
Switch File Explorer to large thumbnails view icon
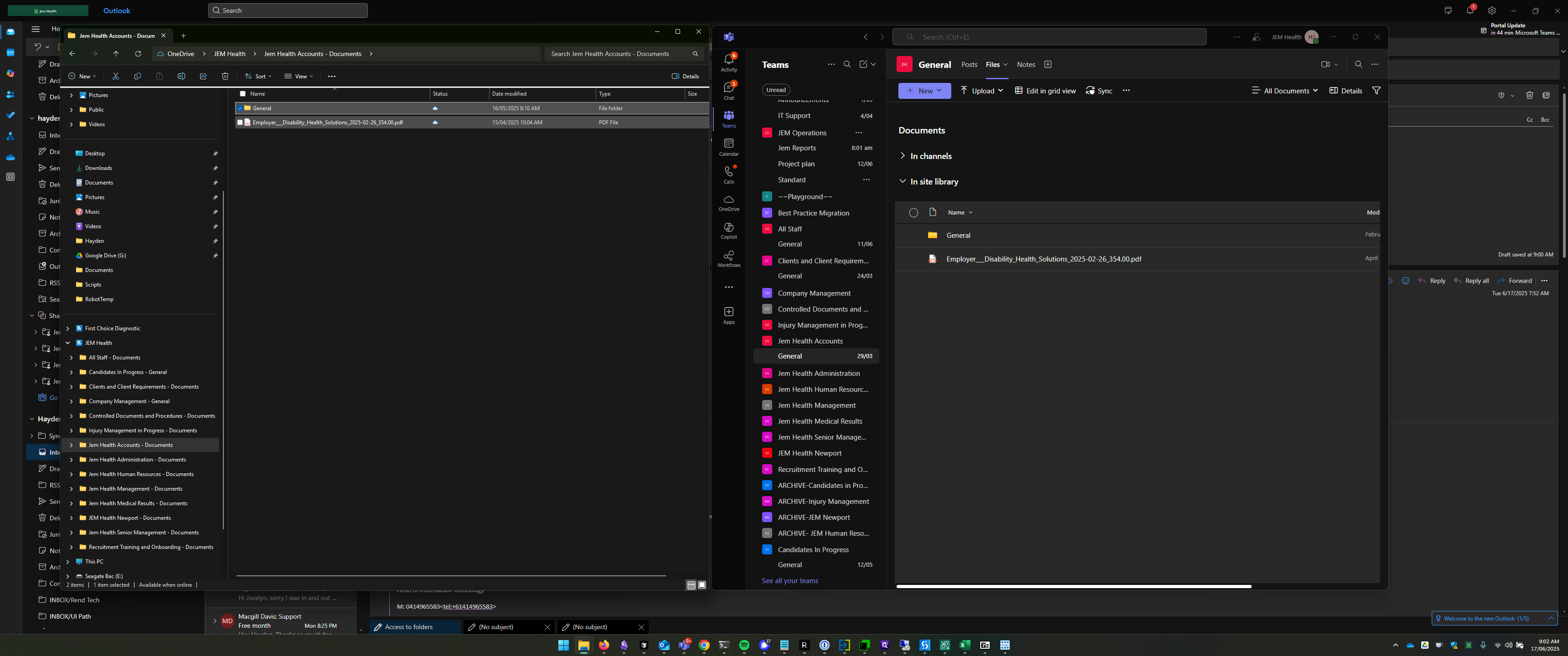702,585
